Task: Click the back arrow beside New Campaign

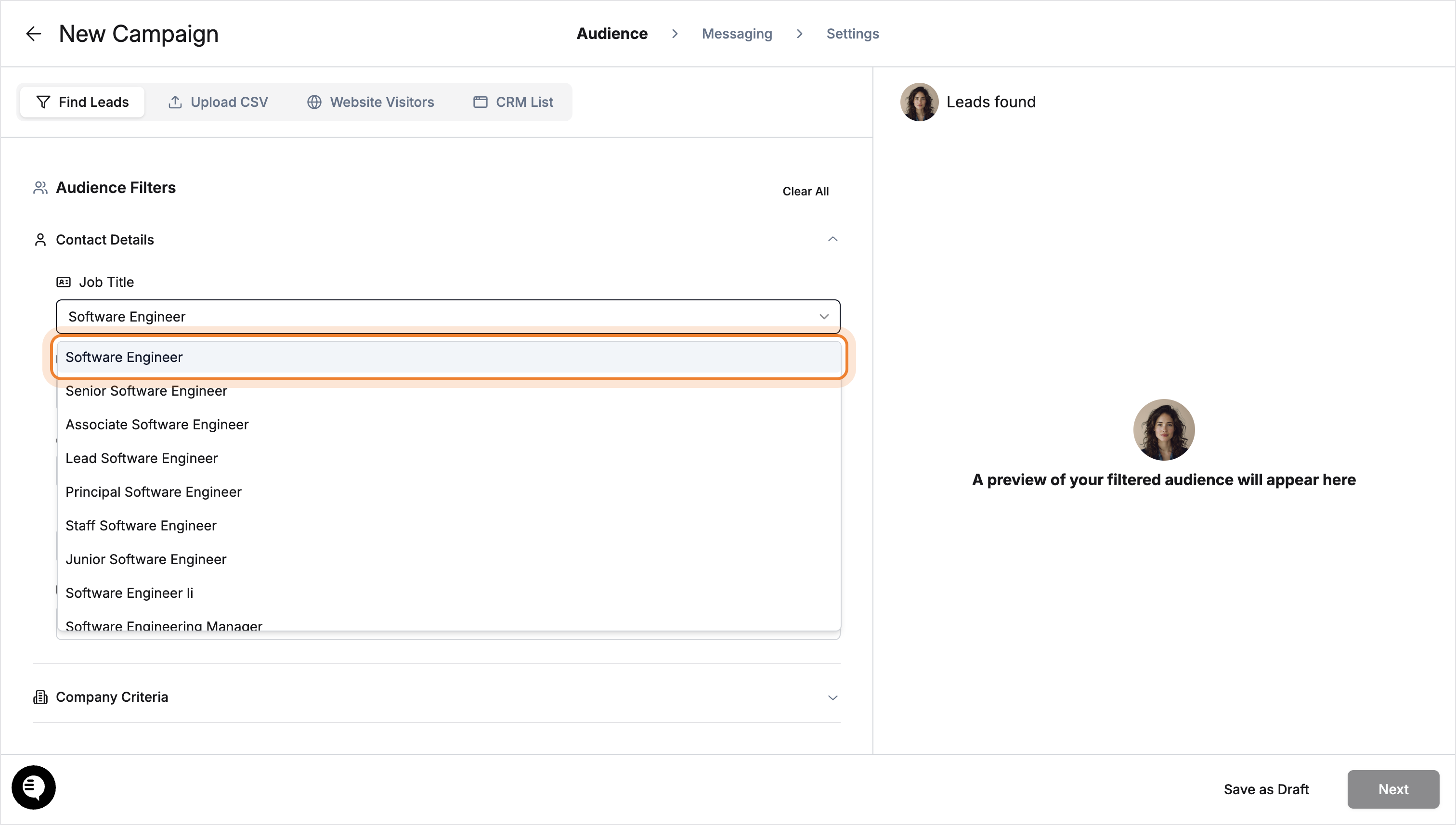Action: tap(34, 34)
